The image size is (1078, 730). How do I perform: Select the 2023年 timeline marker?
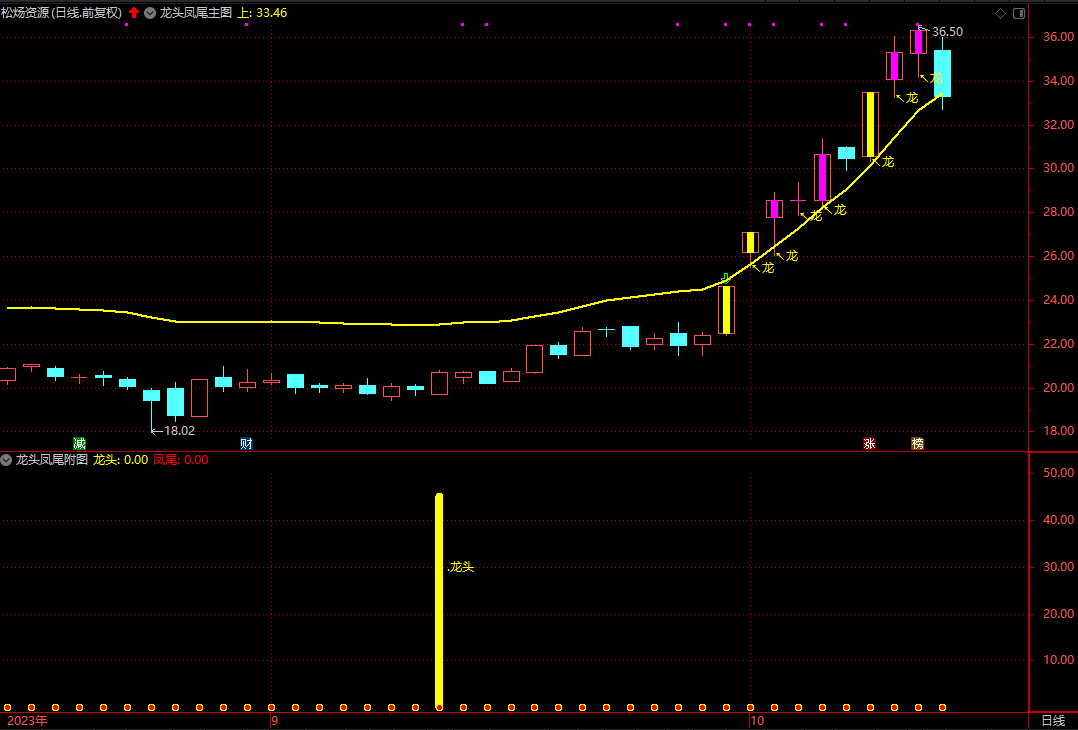[x=27, y=720]
